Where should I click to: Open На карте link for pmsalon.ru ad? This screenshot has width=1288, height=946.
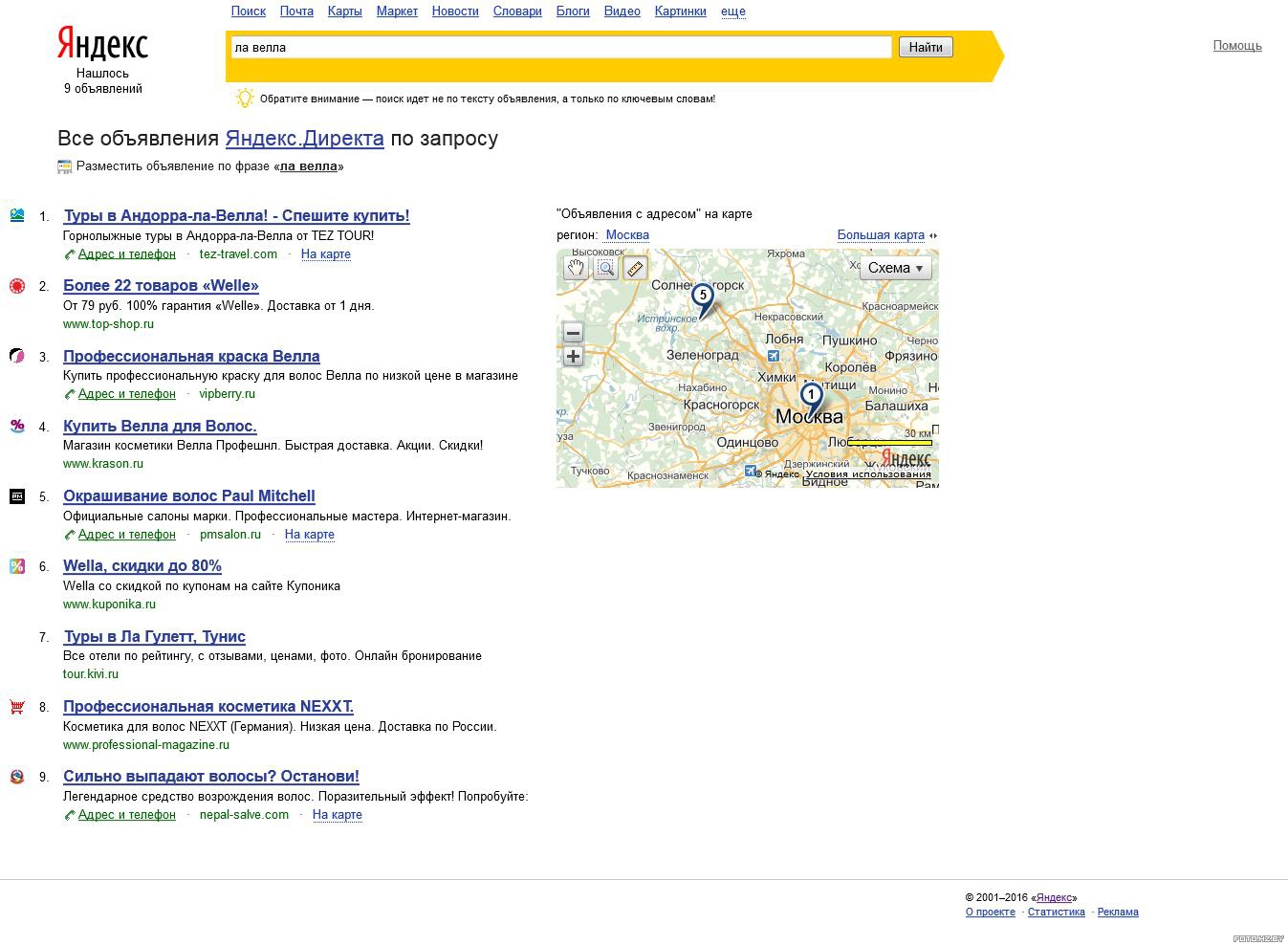click(310, 535)
